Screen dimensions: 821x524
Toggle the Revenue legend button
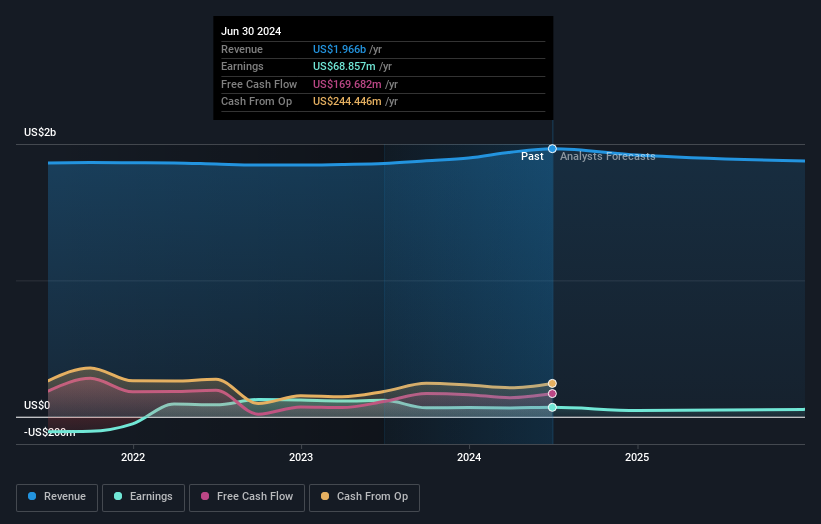tap(57, 497)
